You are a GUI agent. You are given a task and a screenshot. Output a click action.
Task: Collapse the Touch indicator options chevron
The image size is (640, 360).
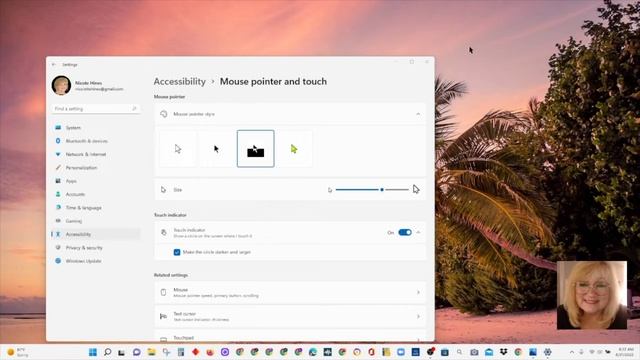coord(418,232)
